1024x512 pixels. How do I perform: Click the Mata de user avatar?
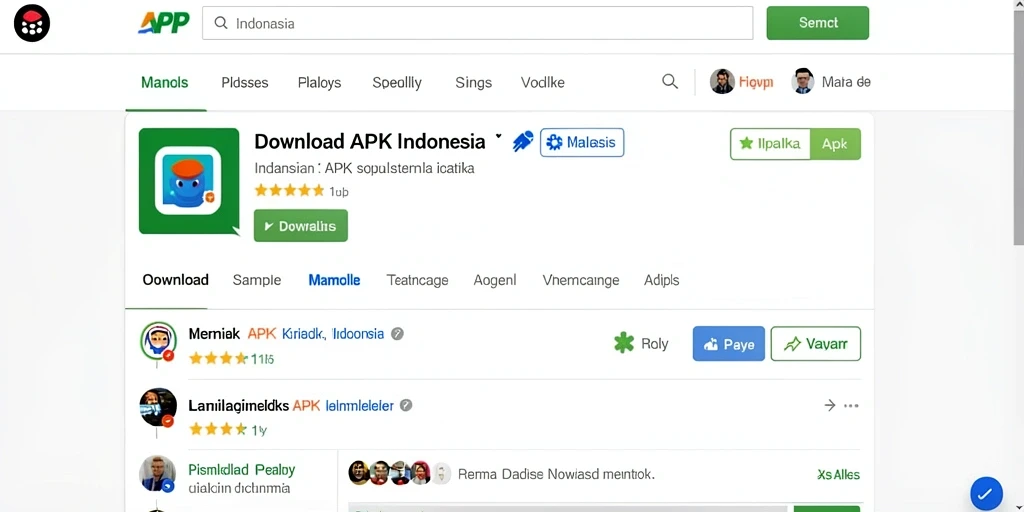click(803, 82)
